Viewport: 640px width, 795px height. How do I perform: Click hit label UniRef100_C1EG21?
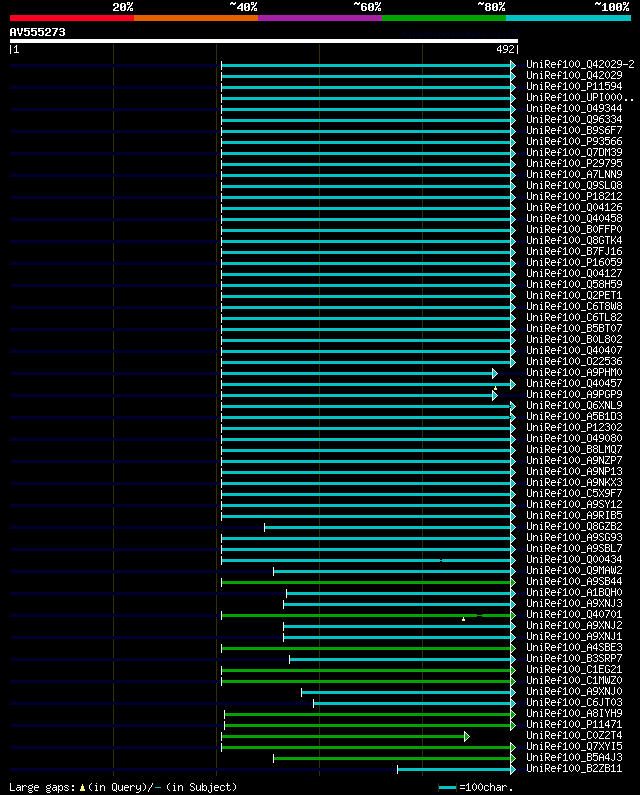point(574,670)
